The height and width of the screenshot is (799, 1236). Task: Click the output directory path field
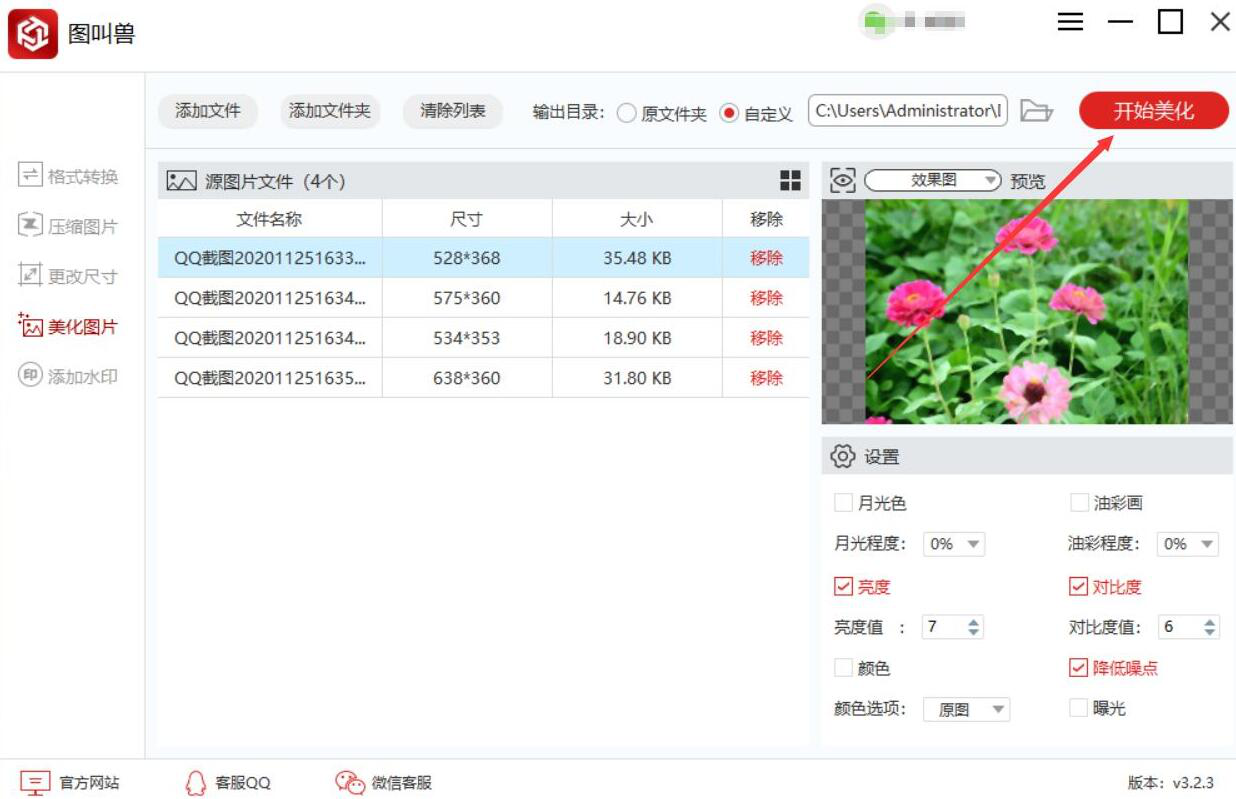(907, 110)
